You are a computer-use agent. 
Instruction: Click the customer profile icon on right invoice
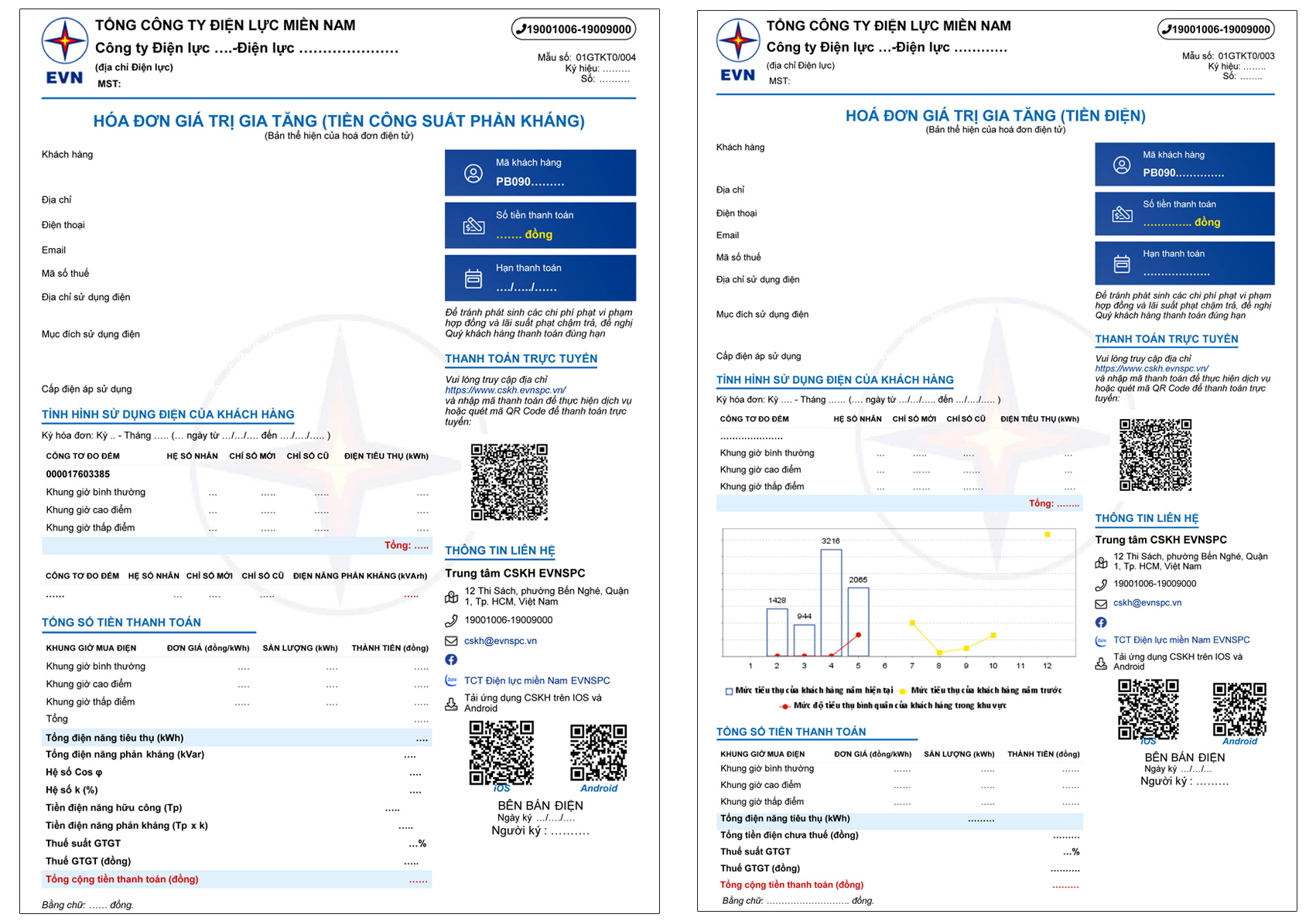coord(1122,165)
